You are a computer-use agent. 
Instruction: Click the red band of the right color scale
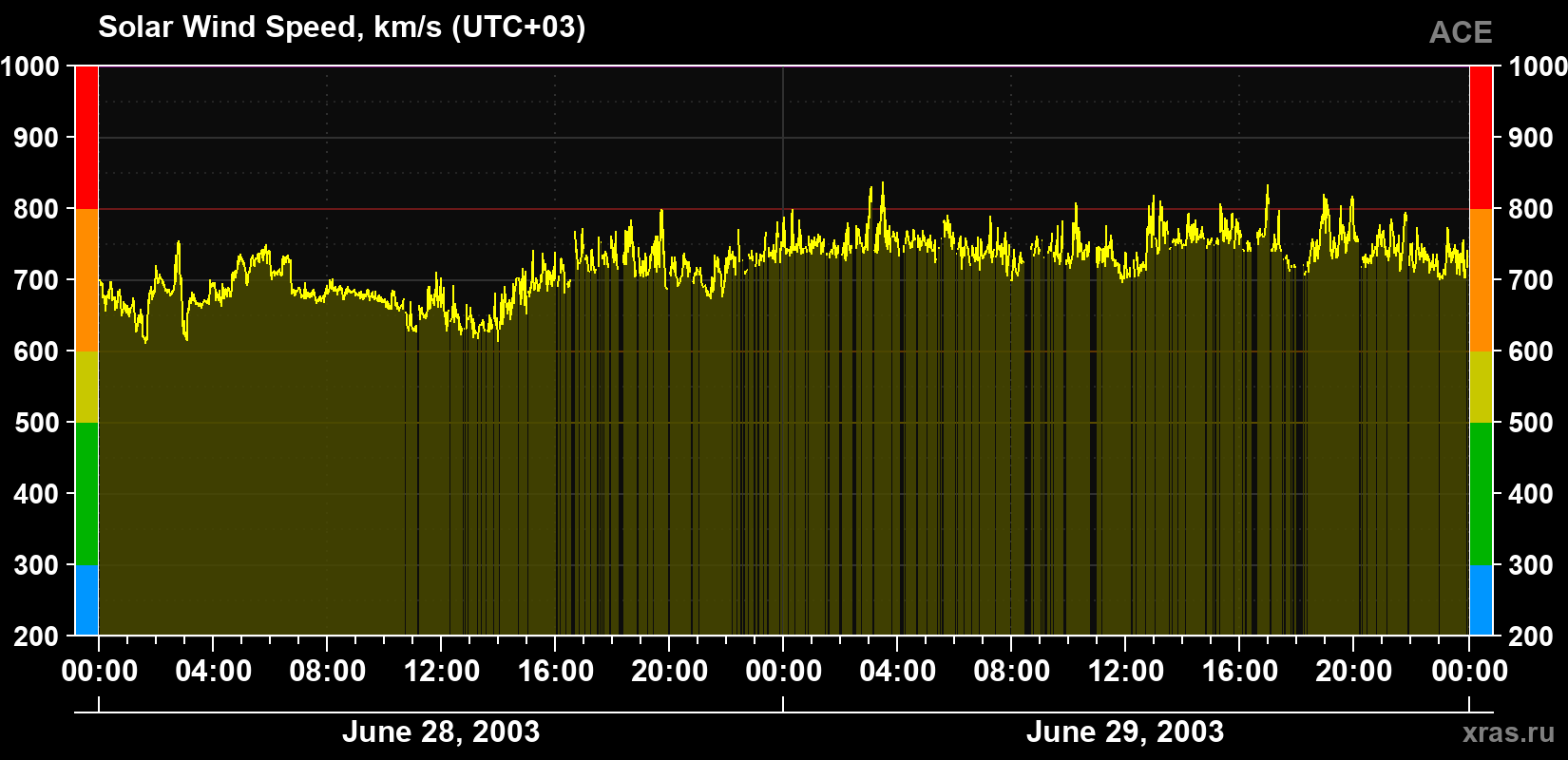(x=1481, y=138)
